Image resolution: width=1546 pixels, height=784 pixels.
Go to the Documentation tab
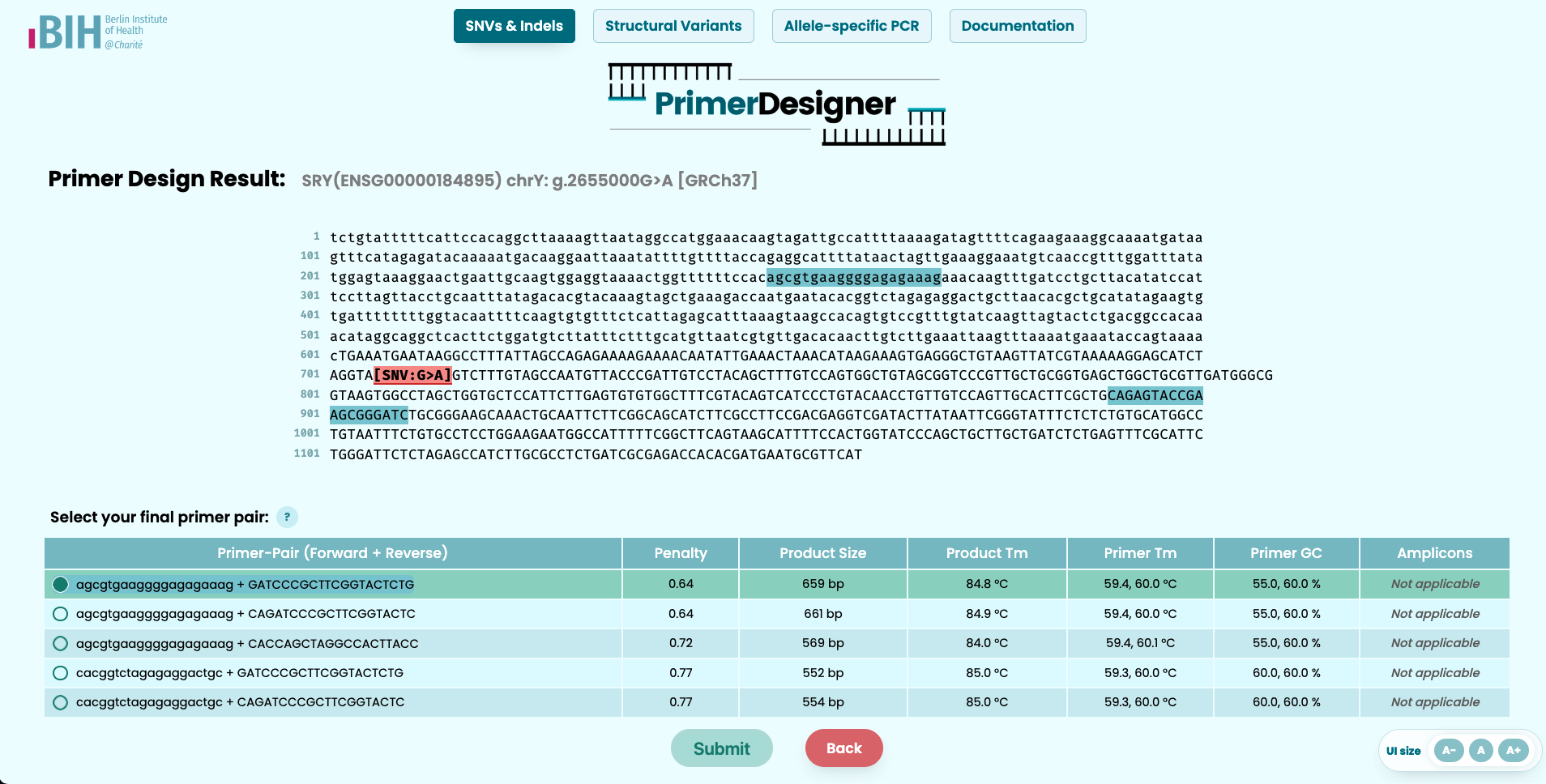tap(1018, 26)
